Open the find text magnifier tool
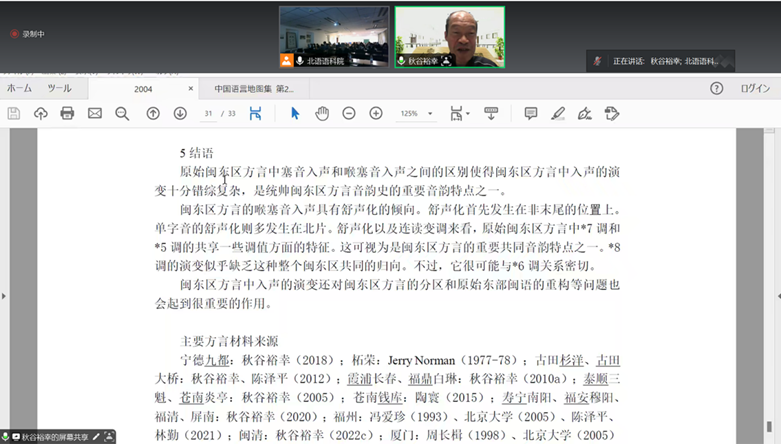The height and width of the screenshot is (444, 781). pos(122,114)
